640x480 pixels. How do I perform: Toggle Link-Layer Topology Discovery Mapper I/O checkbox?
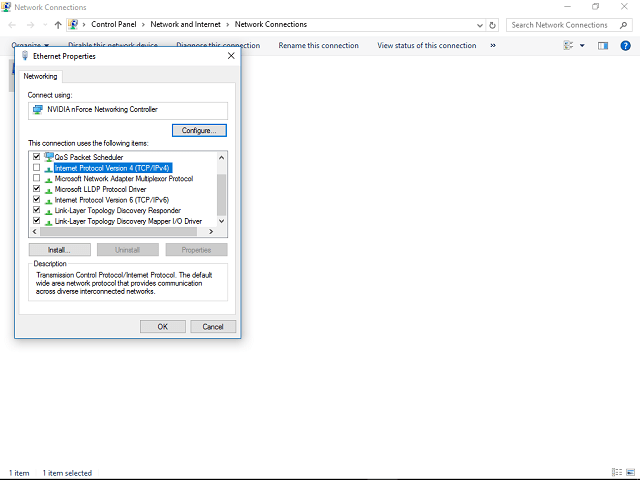click(x=36, y=220)
